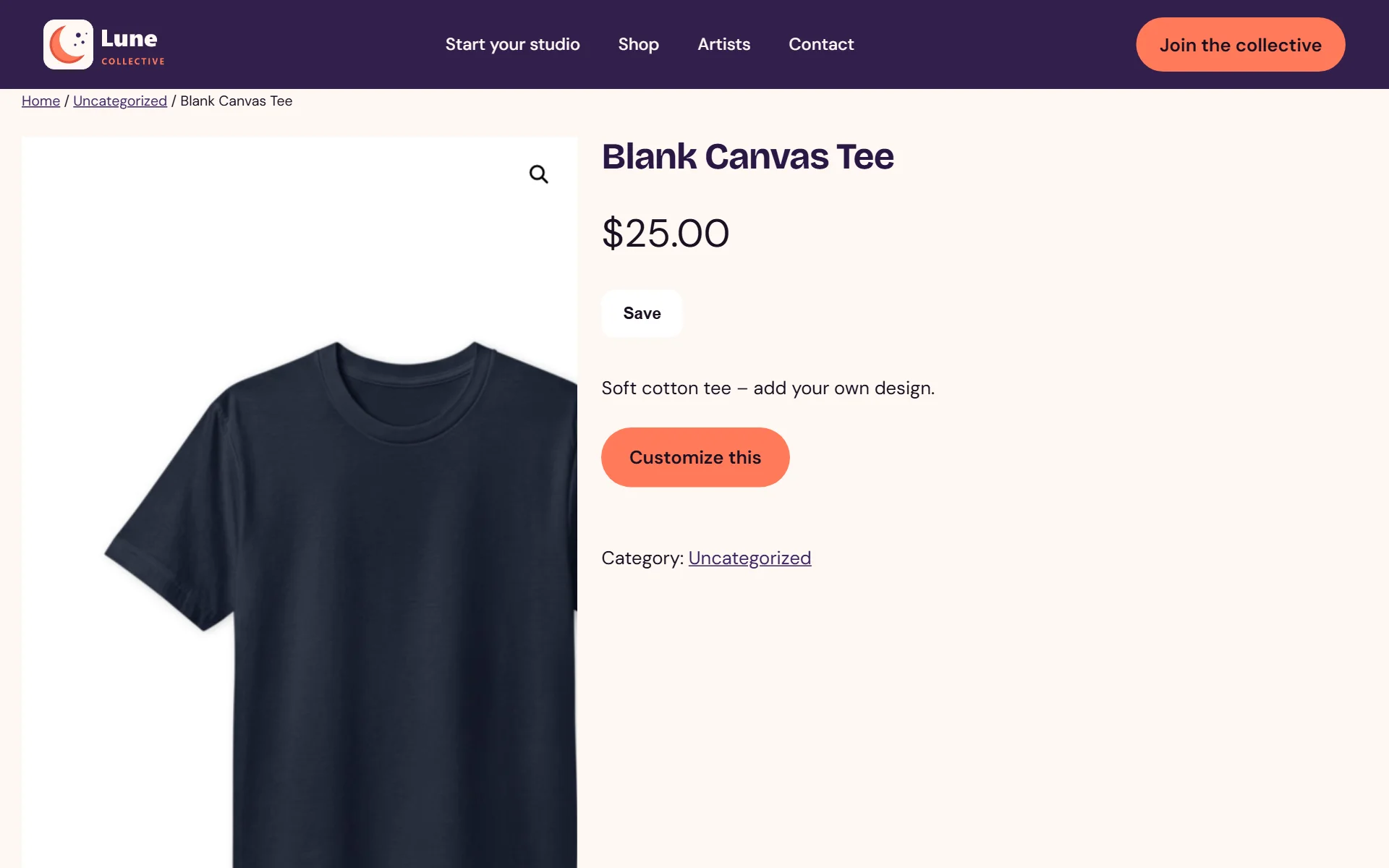
Task: Click the Lune Collective wordmark text
Action: pyautogui.click(x=132, y=46)
